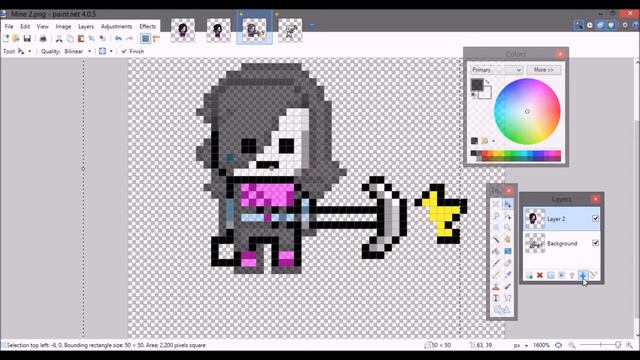Open the Image menu
Viewport: 640px width, 360px height.
click(63, 27)
